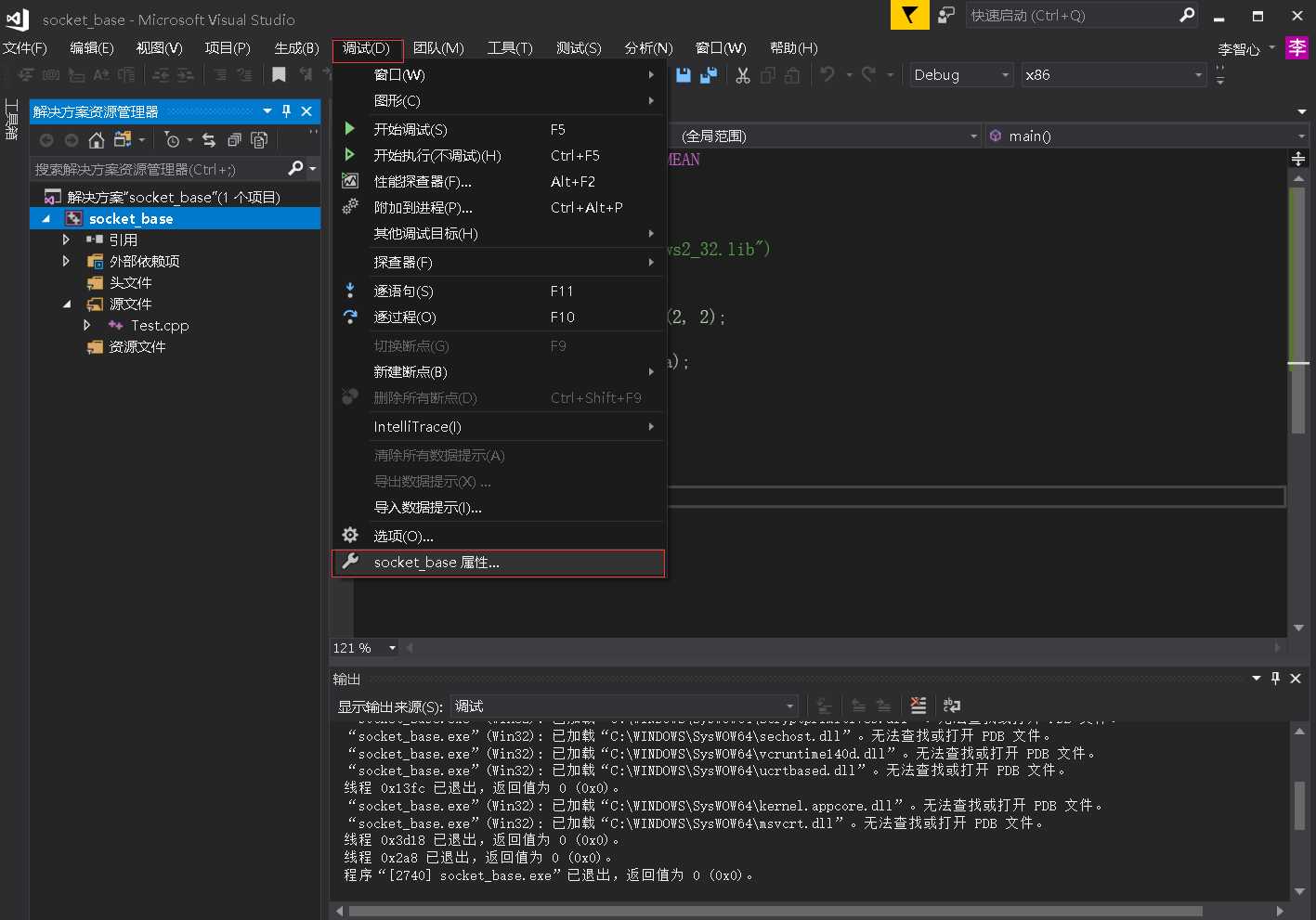Click the feedback notification flag icon
The width and height of the screenshot is (1316, 920).
pyautogui.click(x=909, y=15)
